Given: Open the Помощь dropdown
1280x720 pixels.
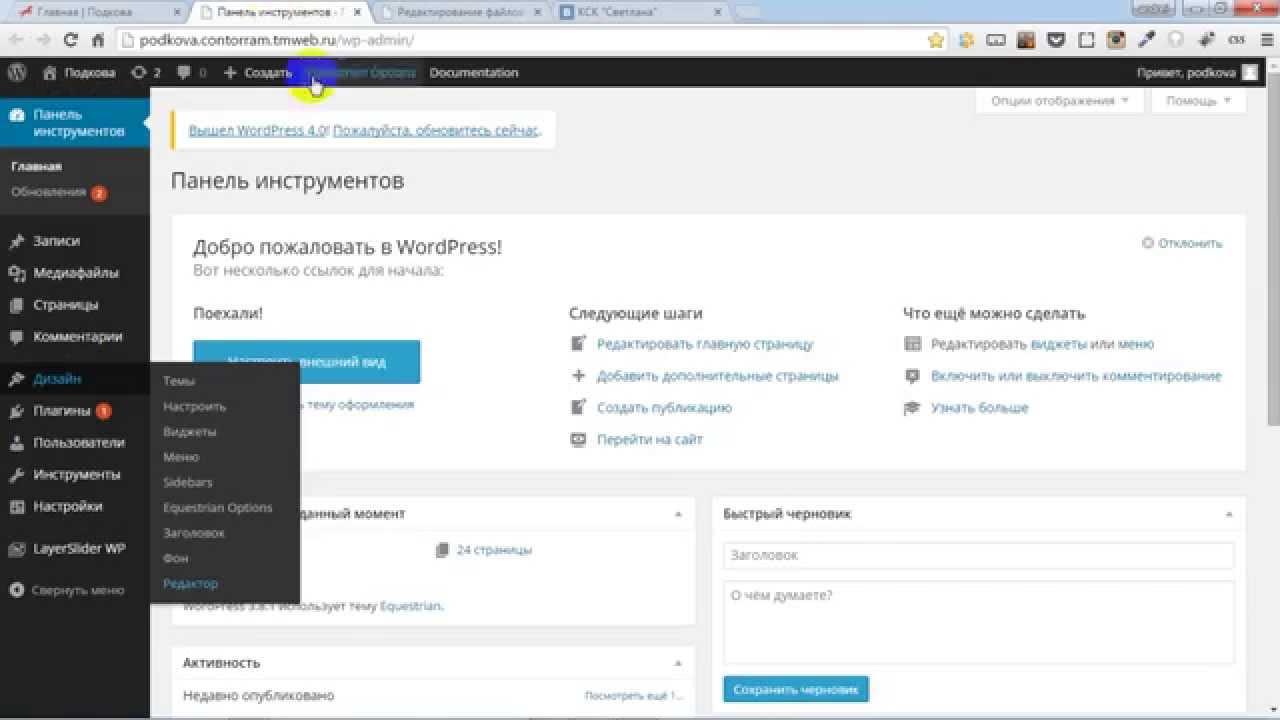Looking at the screenshot, I should tap(1198, 100).
